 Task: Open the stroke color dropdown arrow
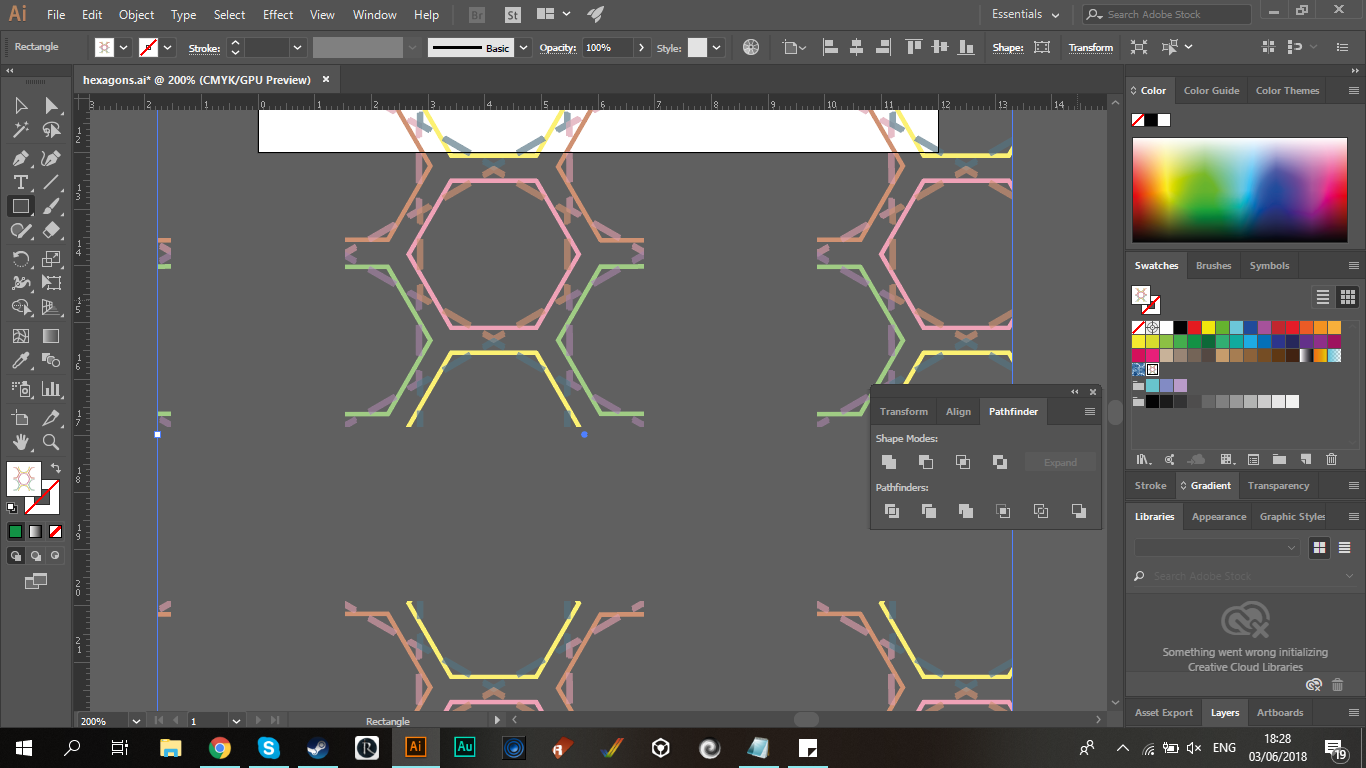pyautogui.click(x=167, y=47)
